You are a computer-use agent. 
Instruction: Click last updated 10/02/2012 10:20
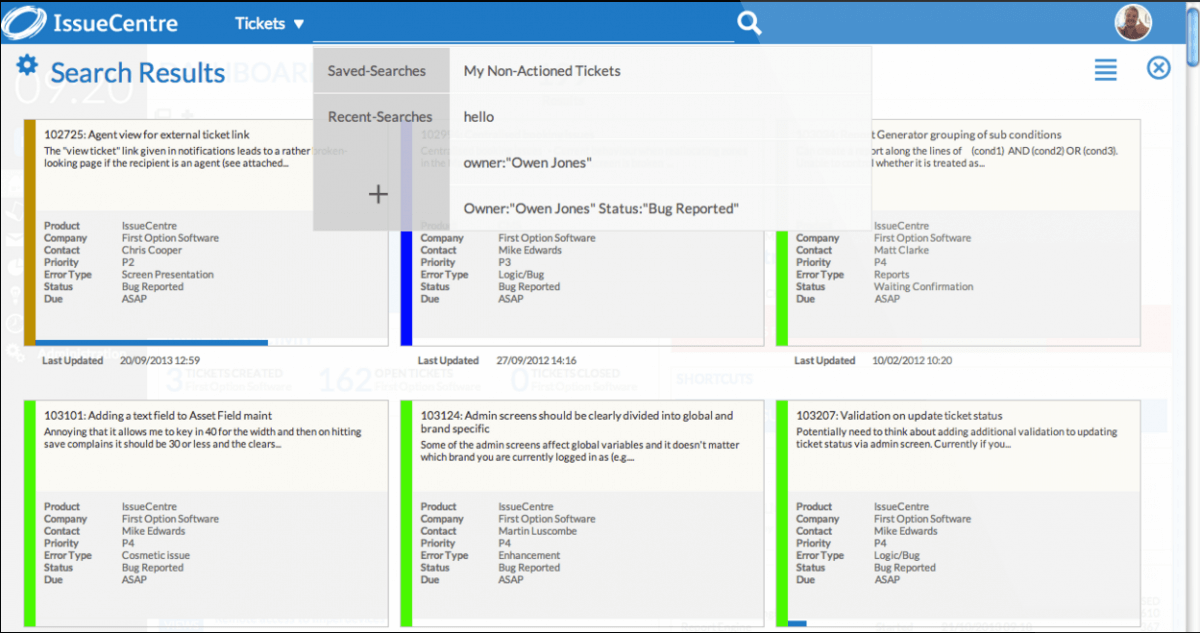point(912,360)
